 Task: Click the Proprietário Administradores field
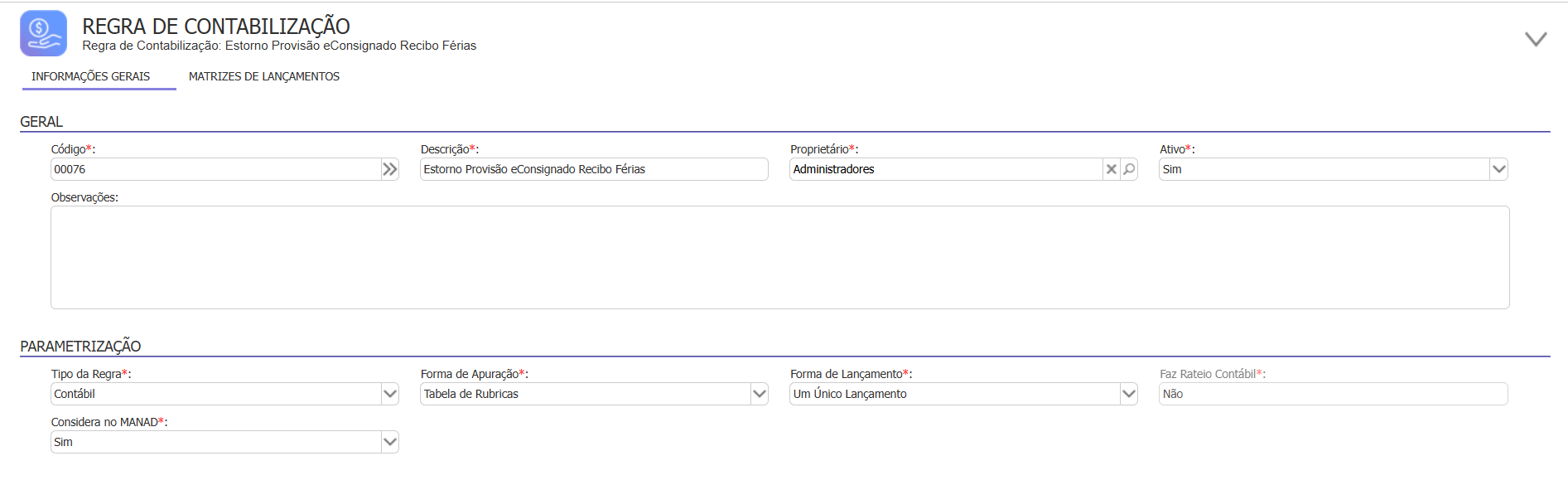point(945,169)
